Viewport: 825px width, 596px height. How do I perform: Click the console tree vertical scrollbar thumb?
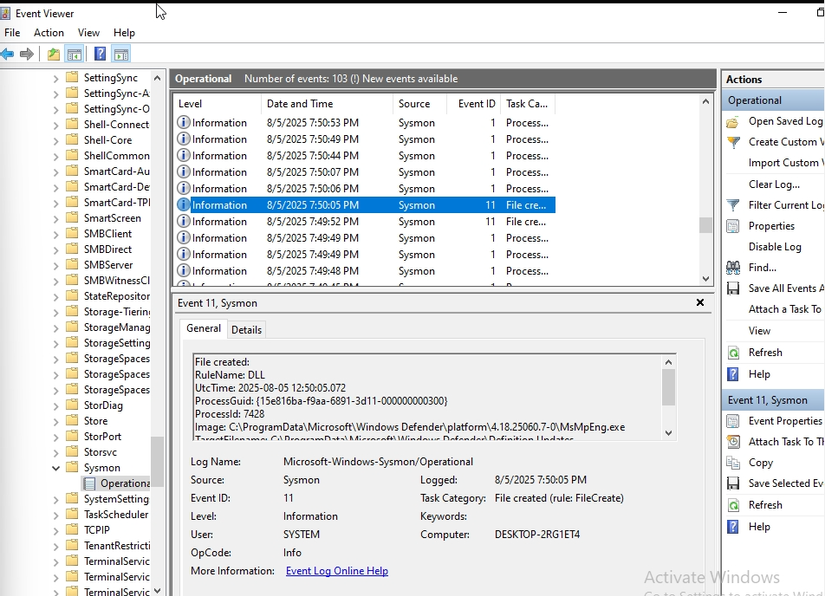157,461
